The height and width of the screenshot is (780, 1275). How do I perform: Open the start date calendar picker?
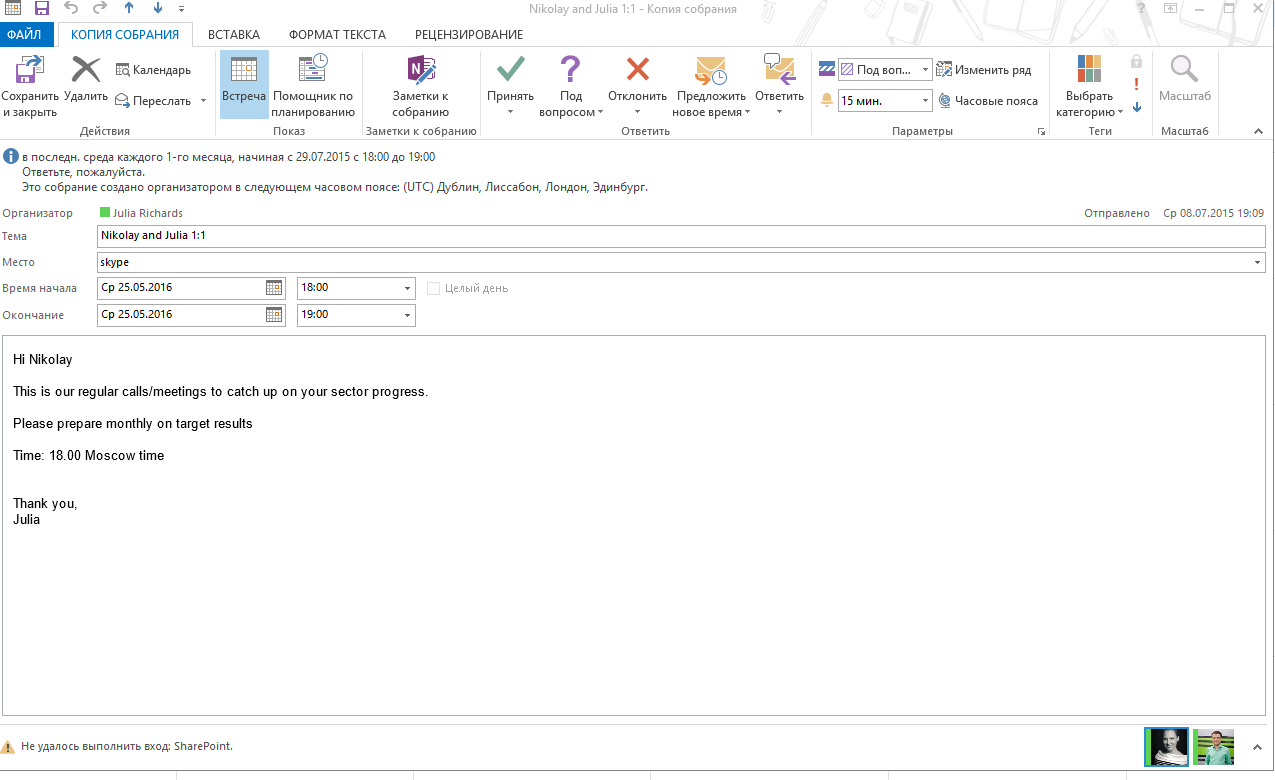(x=273, y=288)
